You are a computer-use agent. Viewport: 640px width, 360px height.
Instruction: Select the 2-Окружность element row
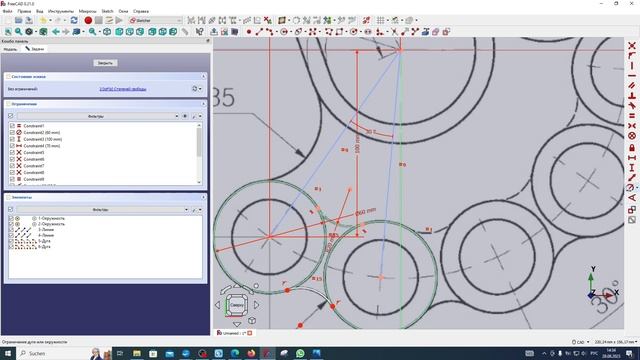[x=105, y=224]
